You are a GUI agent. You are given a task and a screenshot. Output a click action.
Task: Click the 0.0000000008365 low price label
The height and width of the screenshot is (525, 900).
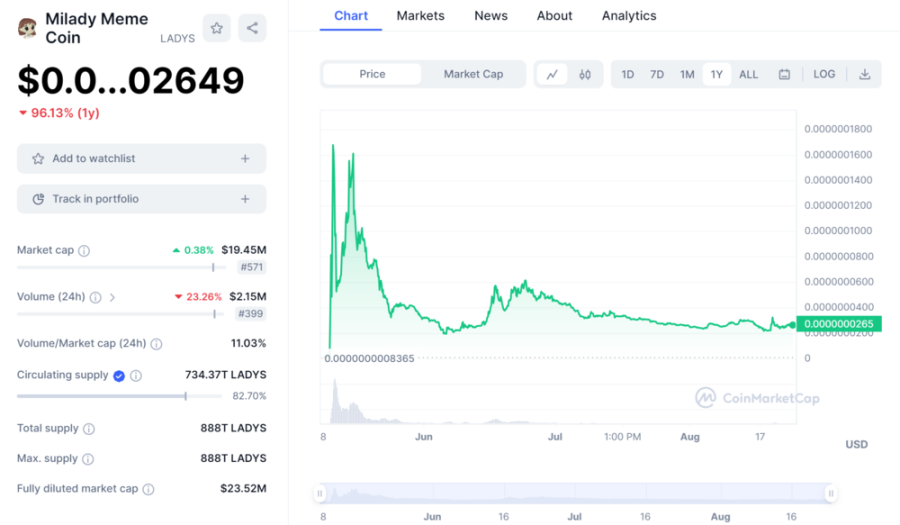[369, 359]
